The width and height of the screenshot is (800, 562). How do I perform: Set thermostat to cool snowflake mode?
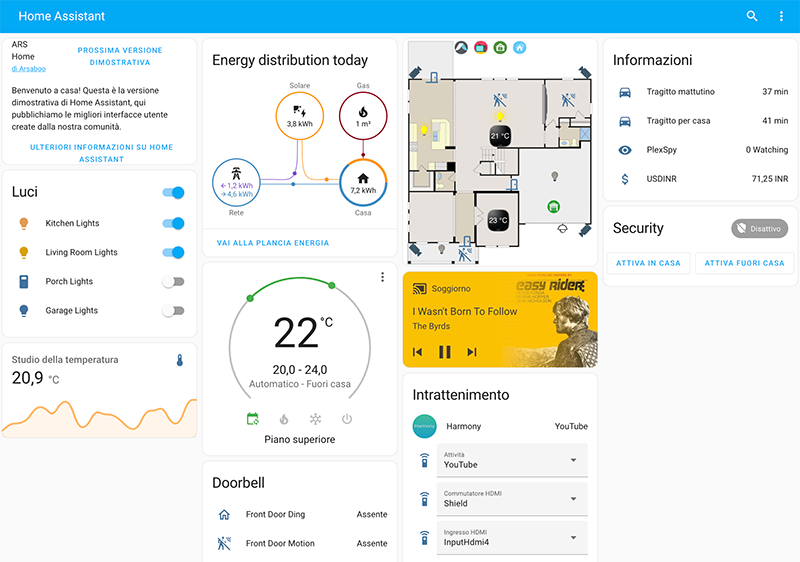[x=315, y=419]
